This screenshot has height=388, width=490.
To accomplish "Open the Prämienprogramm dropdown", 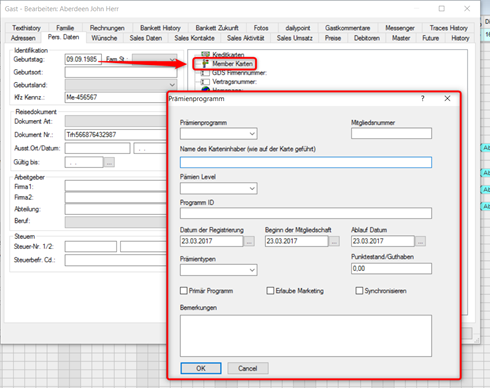I will point(219,134).
